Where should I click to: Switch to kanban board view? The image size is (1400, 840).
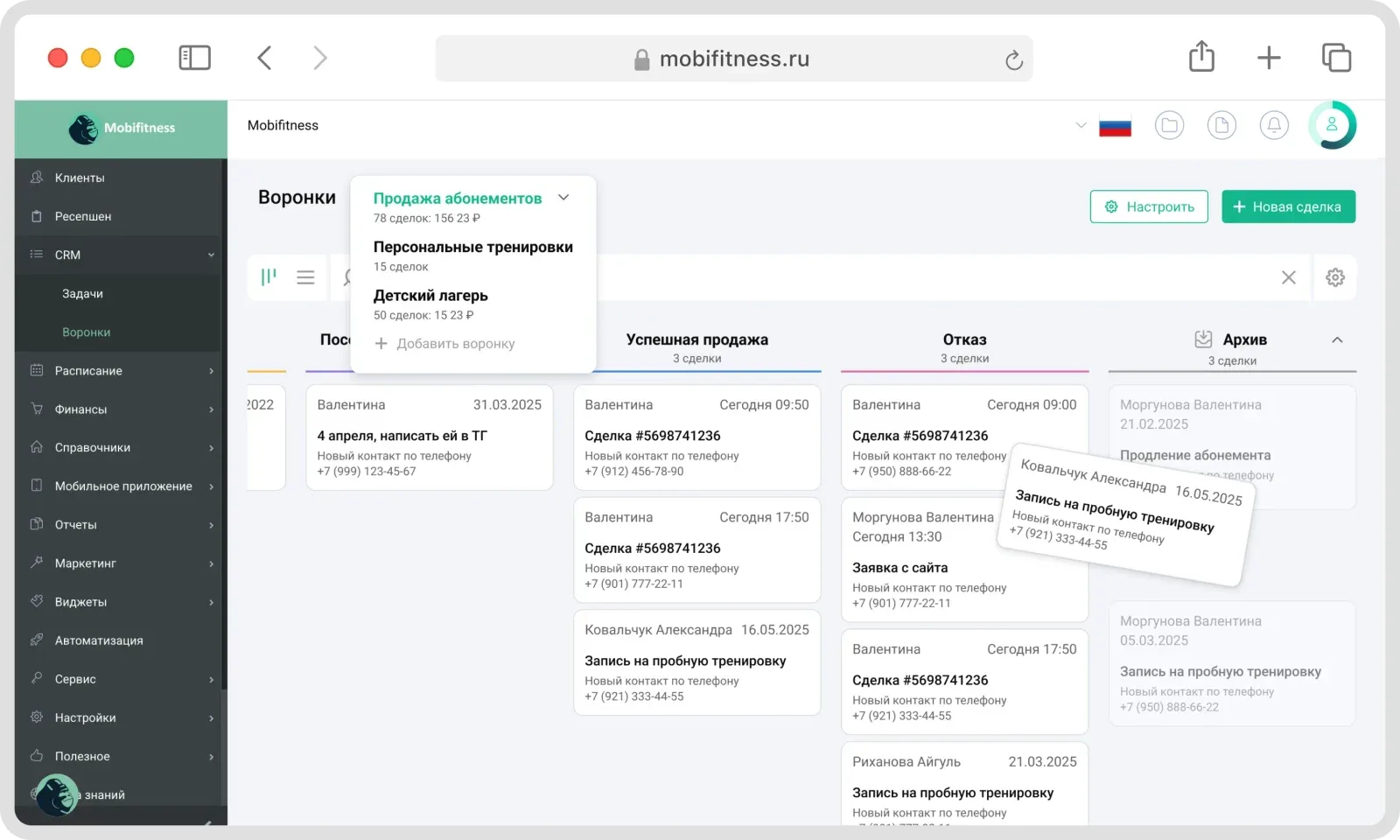pyautogui.click(x=269, y=277)
